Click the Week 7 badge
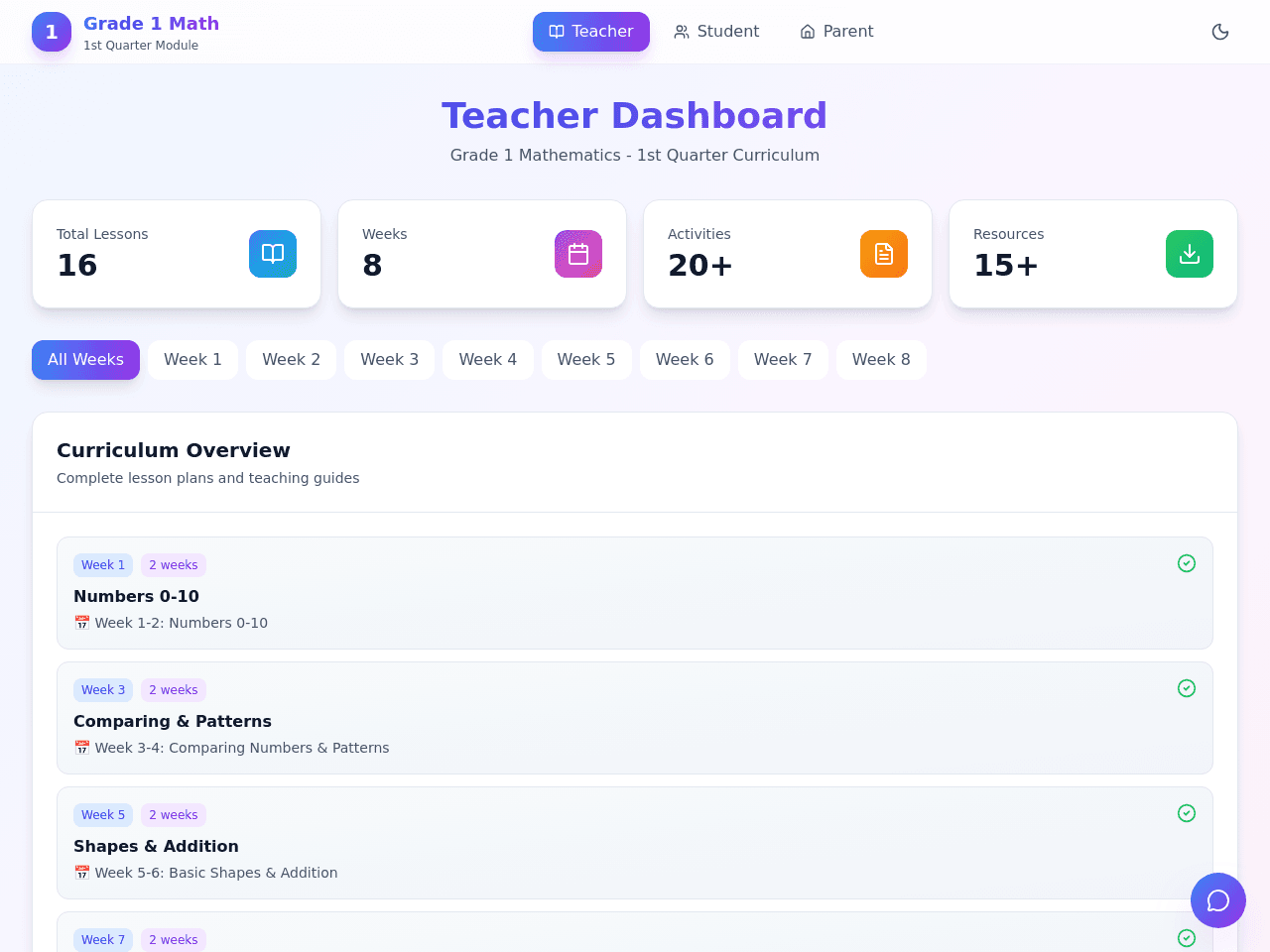 (103, 940)
